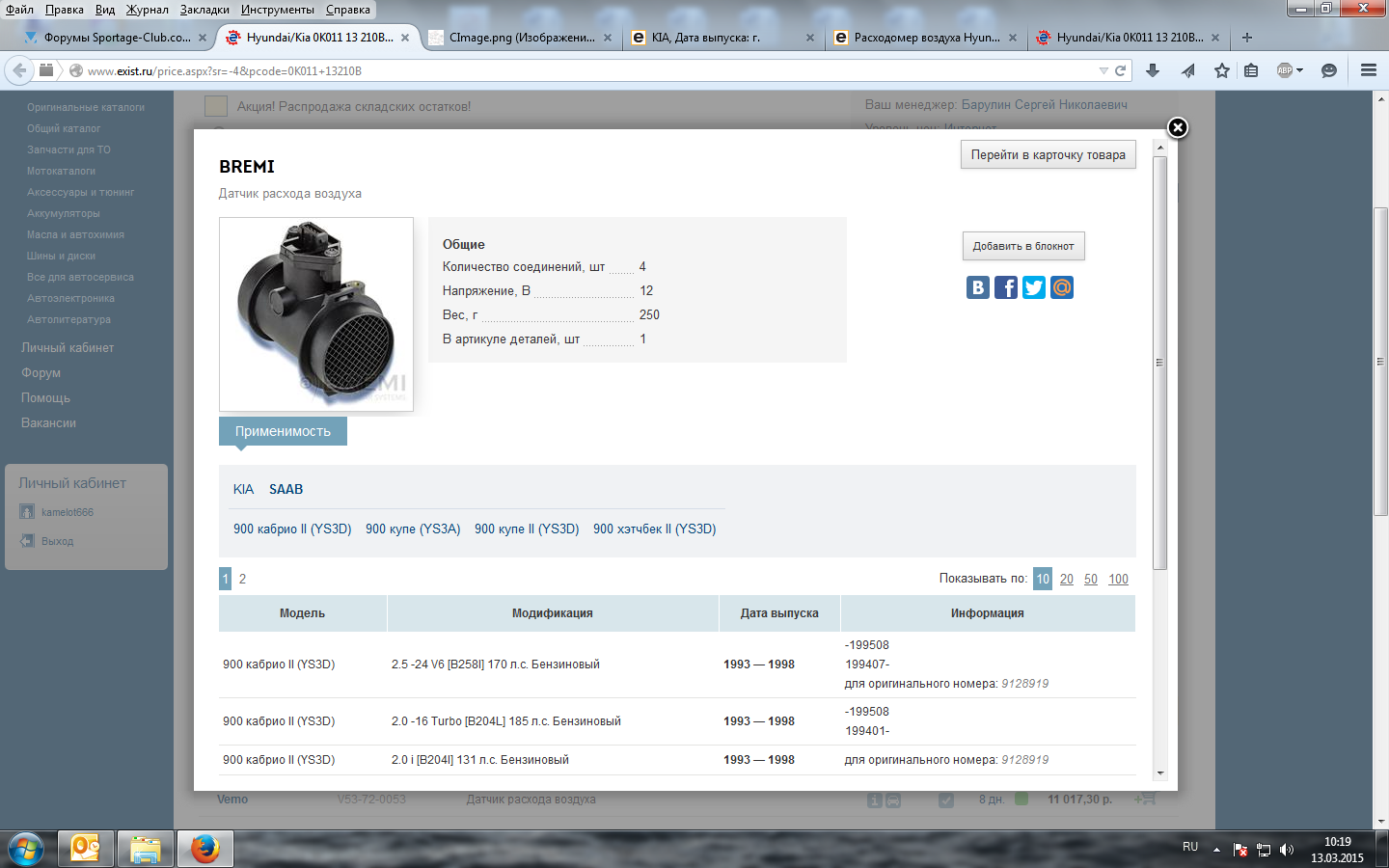Close the BREMI product popup
The width and height of the screenshot is (1389, 868).
pyautogui.click(x=1177, y=127)
